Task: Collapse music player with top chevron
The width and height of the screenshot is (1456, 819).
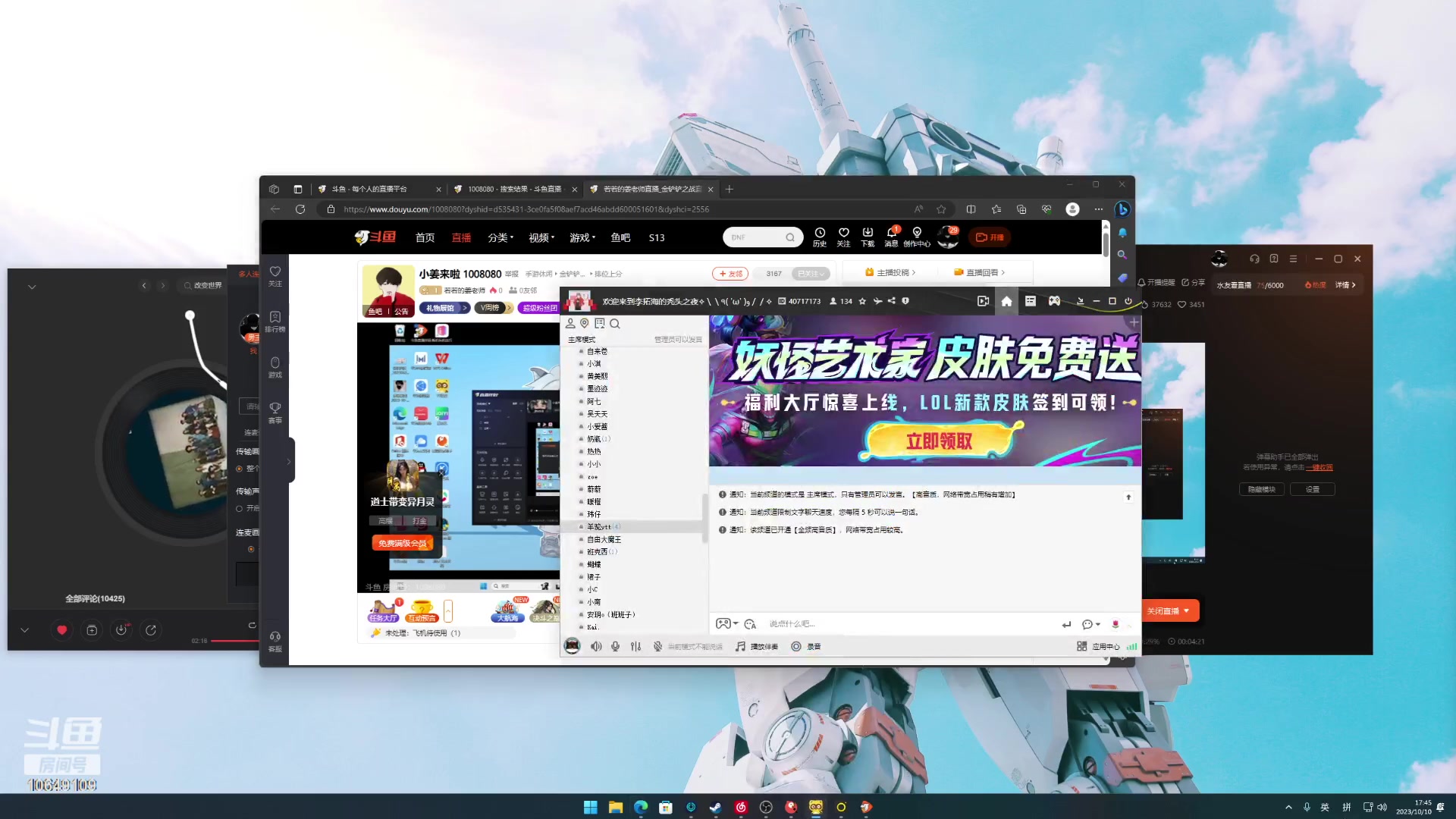Action: coord(32,287)
